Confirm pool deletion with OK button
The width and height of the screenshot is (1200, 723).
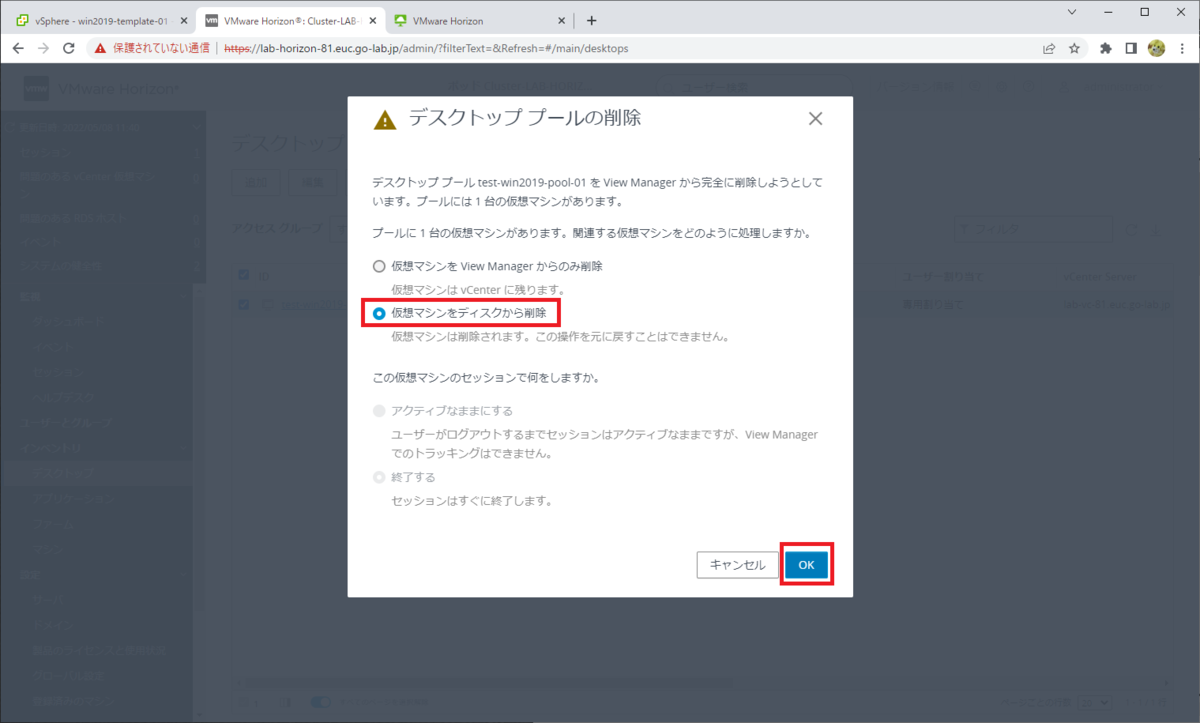806,565
